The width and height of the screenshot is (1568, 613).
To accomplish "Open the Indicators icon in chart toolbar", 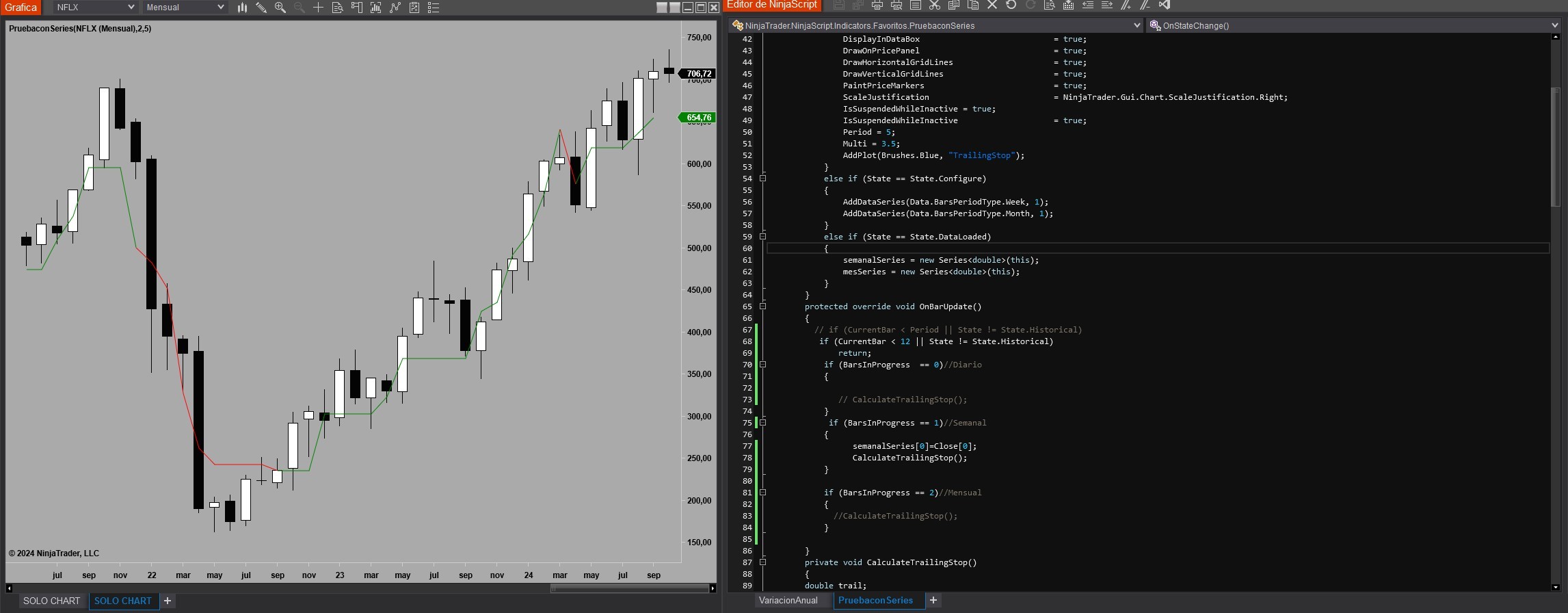I will (x=376, y=8).
